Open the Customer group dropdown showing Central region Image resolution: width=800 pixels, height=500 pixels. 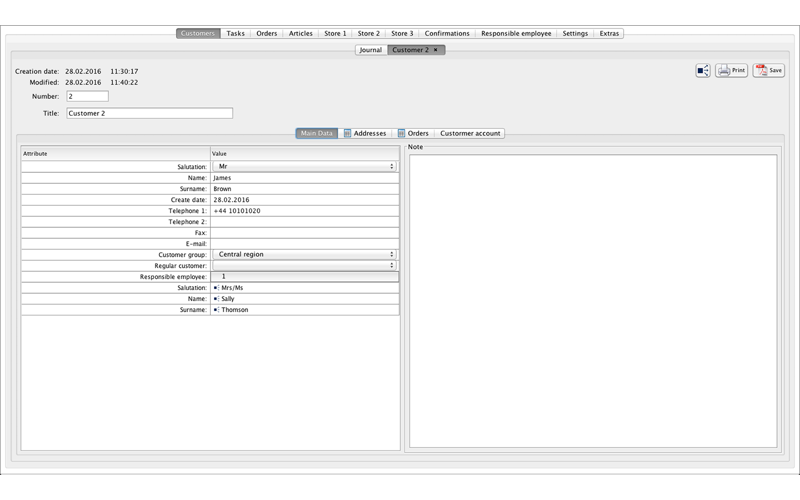click(305, 254)
